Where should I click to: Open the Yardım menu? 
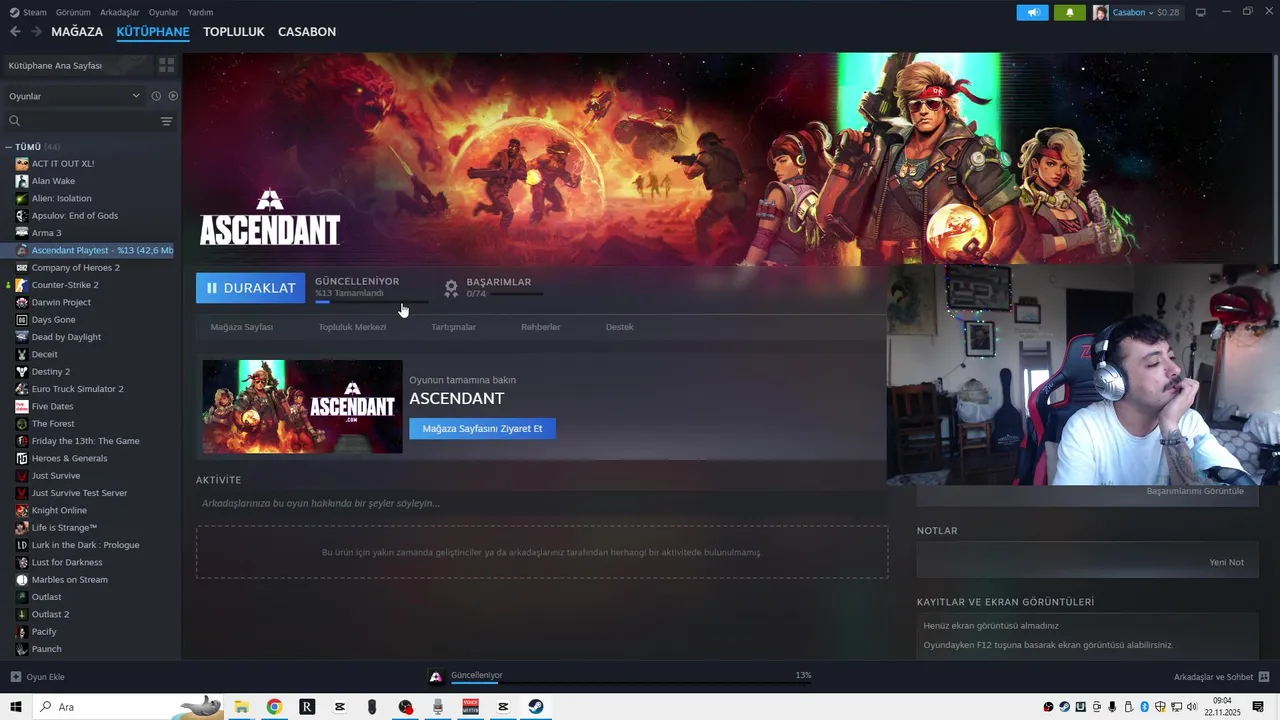click(201, 12)
